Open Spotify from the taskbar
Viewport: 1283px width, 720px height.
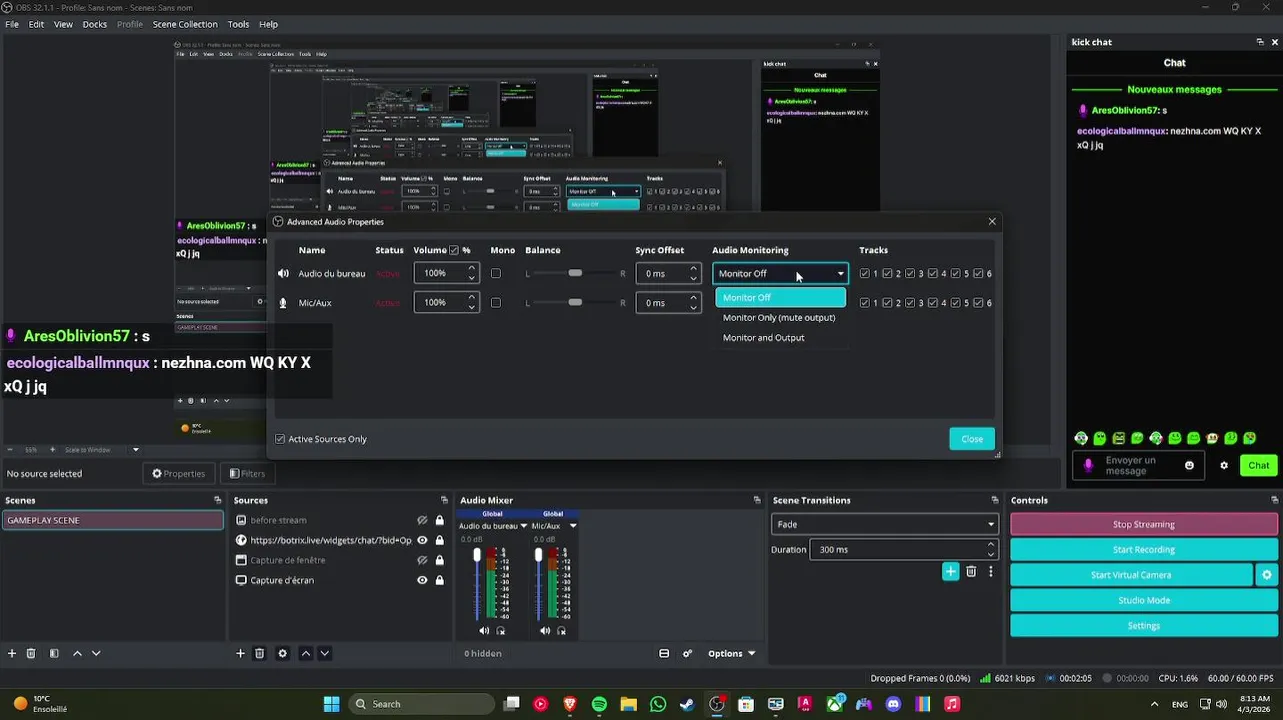point(599,704)
